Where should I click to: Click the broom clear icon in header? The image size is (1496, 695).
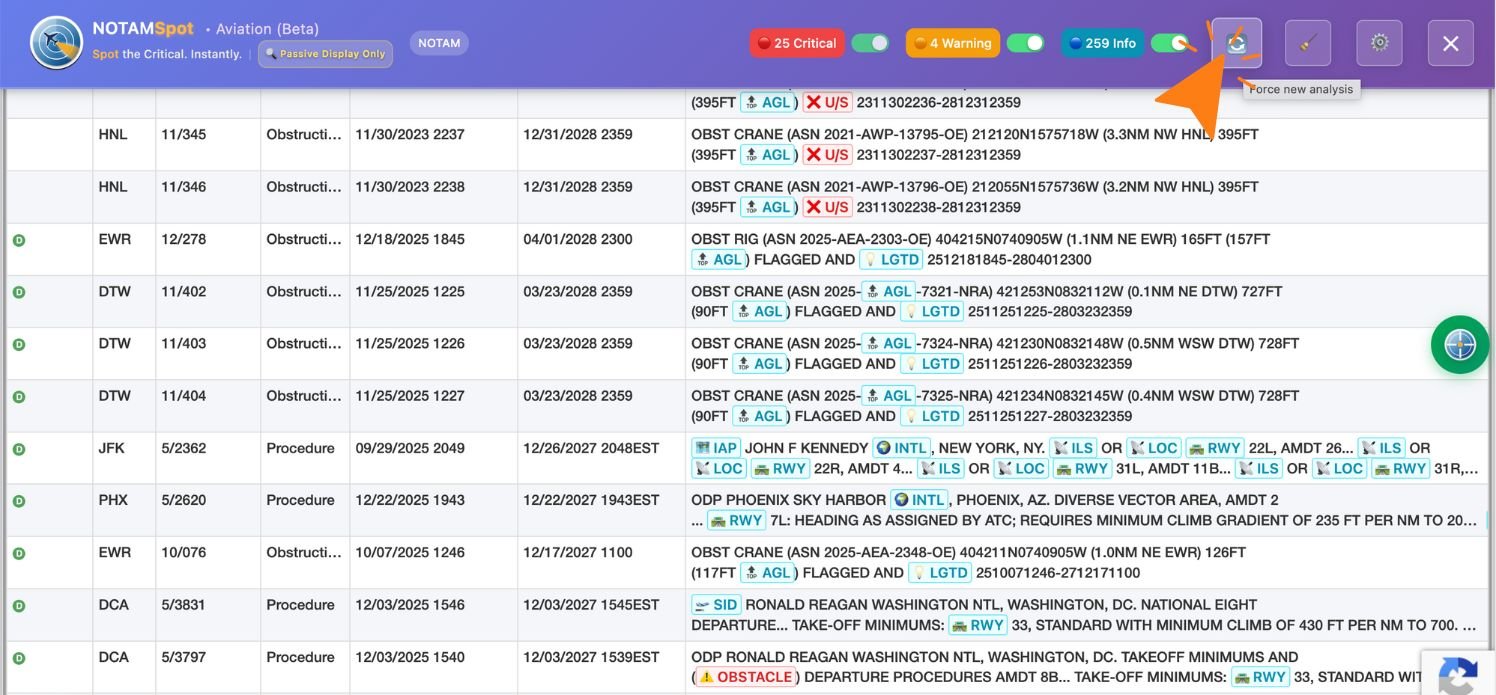point(1308,43)
